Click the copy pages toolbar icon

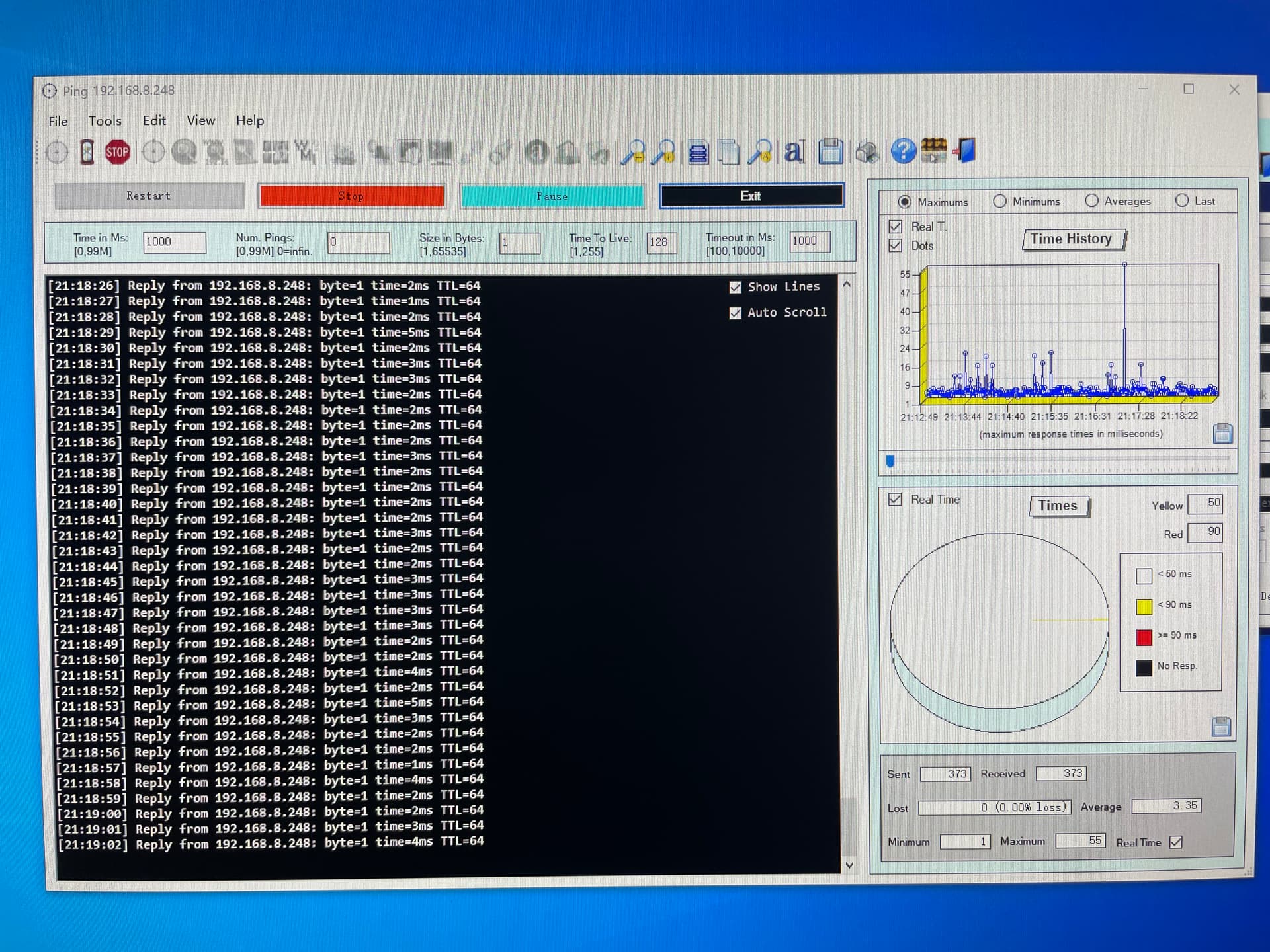pos(729,153)
